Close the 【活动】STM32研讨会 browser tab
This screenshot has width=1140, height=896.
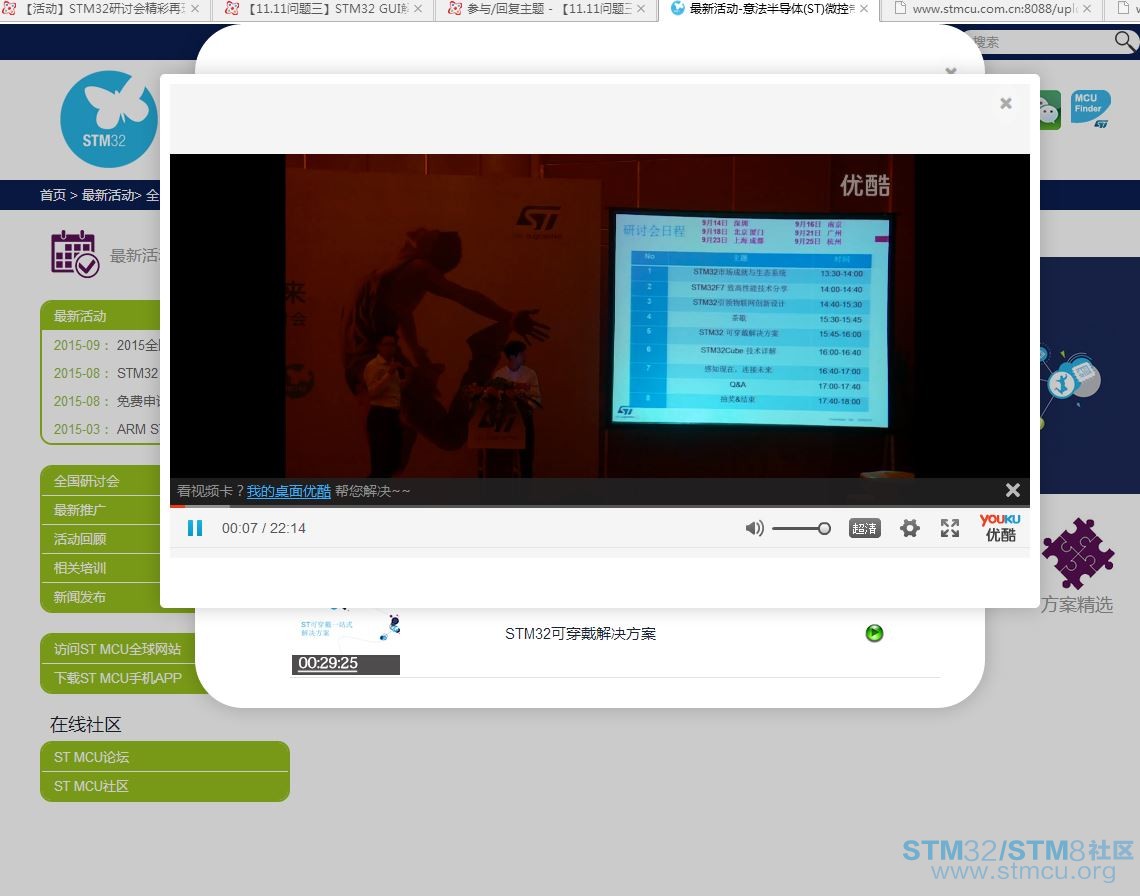tap(195, 9)
